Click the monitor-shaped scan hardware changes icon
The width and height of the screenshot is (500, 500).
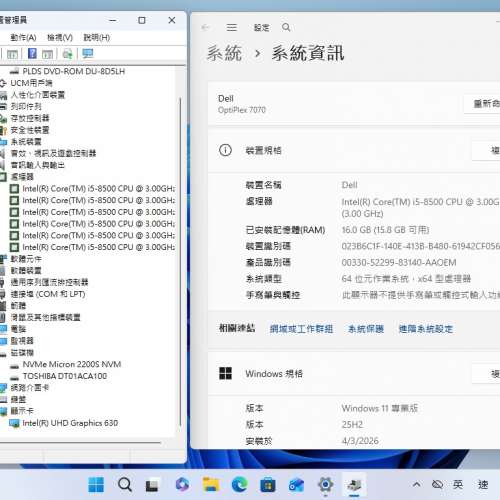[x=88, y=53]
